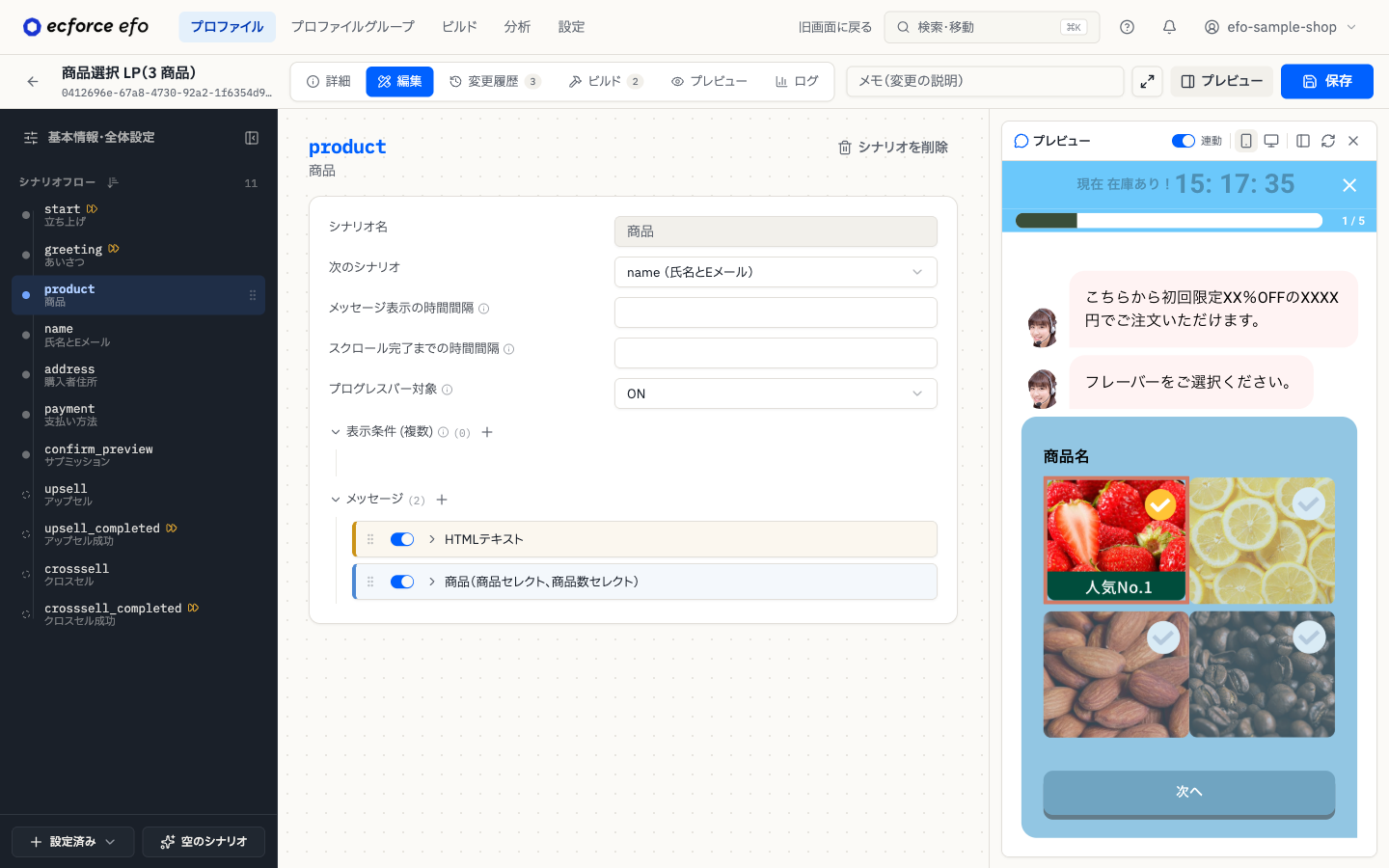Add a new message with plus

[x=442, y=500]
